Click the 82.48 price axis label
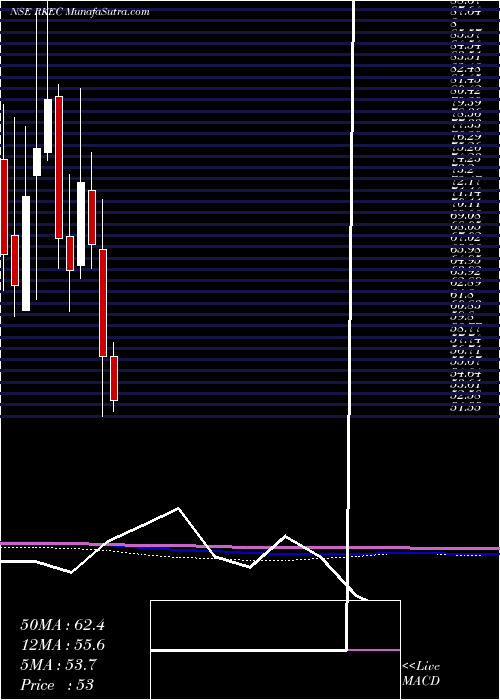The image size is (500, 700). (466, 69)
